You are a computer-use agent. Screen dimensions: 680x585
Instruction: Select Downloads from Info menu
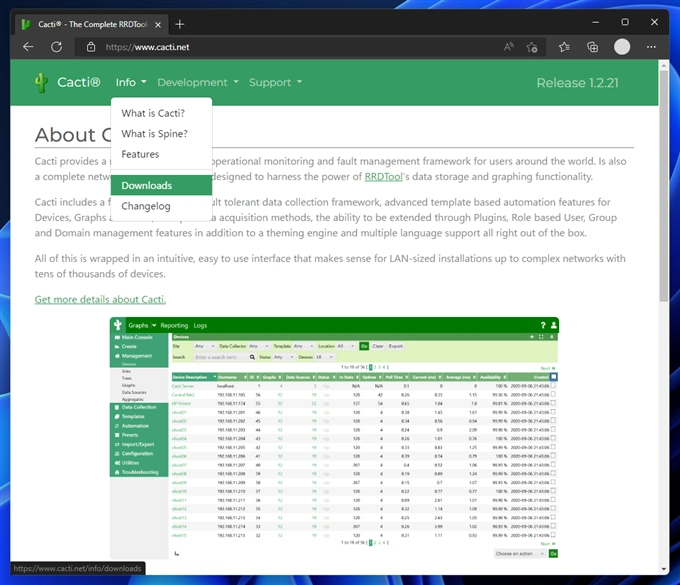[161, 185]
